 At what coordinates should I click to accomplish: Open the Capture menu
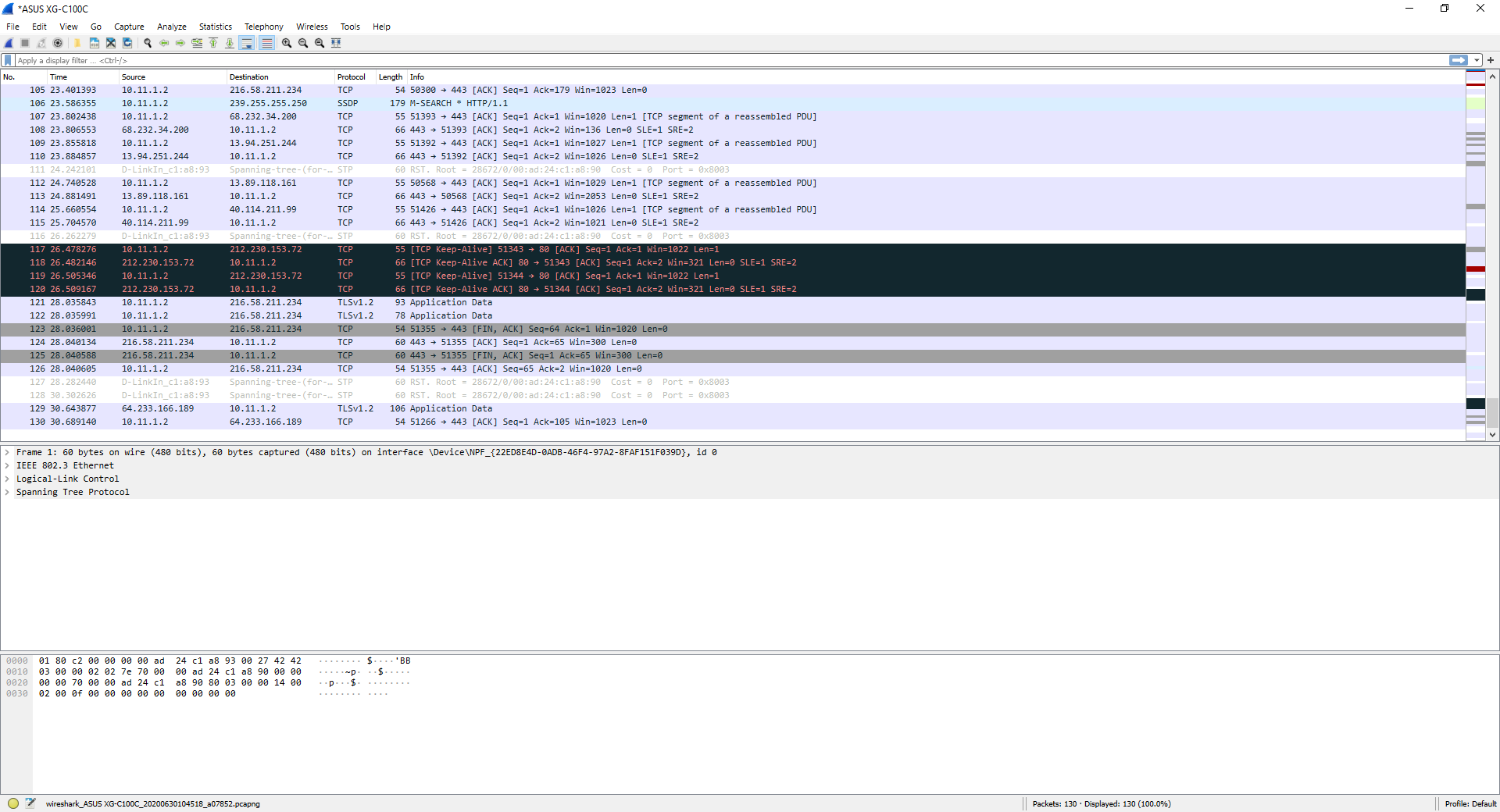[x=129, y=27]
